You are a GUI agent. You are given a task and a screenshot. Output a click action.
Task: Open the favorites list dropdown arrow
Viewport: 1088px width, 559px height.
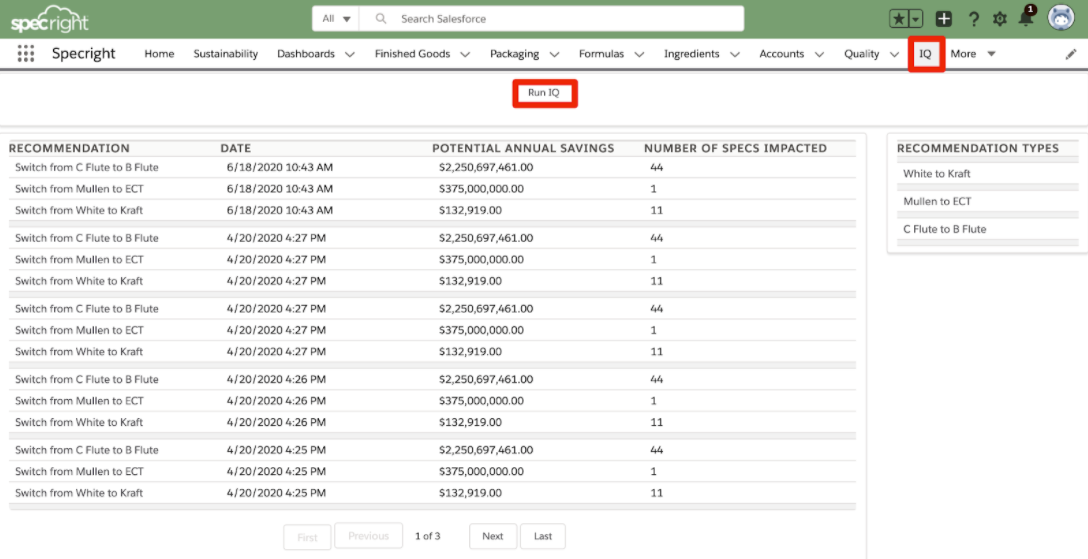(x=915, y=19)
